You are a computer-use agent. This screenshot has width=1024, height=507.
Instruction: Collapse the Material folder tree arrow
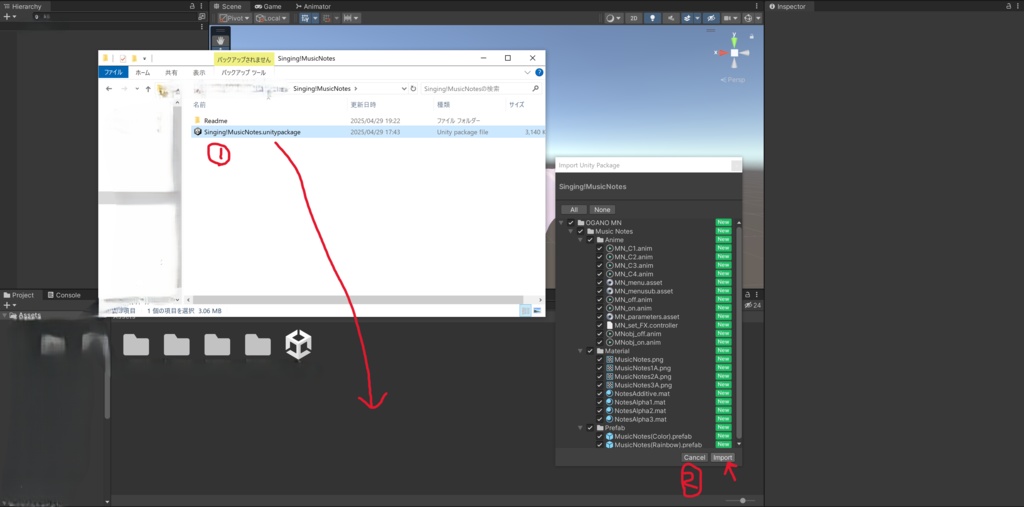pyautogui.click(x=579, y=351)
